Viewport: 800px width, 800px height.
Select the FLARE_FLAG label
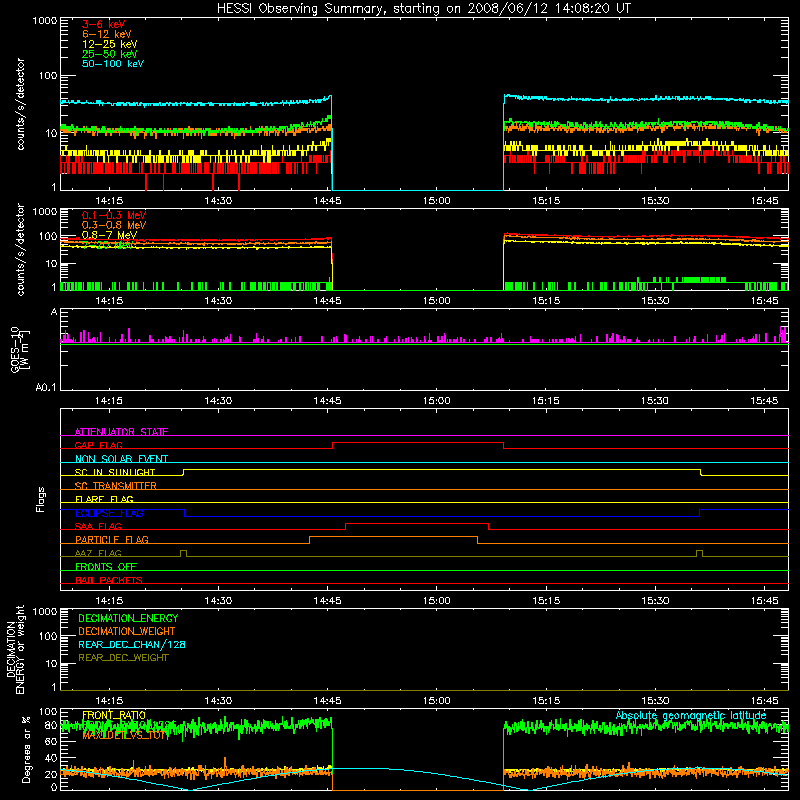point(104,499)
